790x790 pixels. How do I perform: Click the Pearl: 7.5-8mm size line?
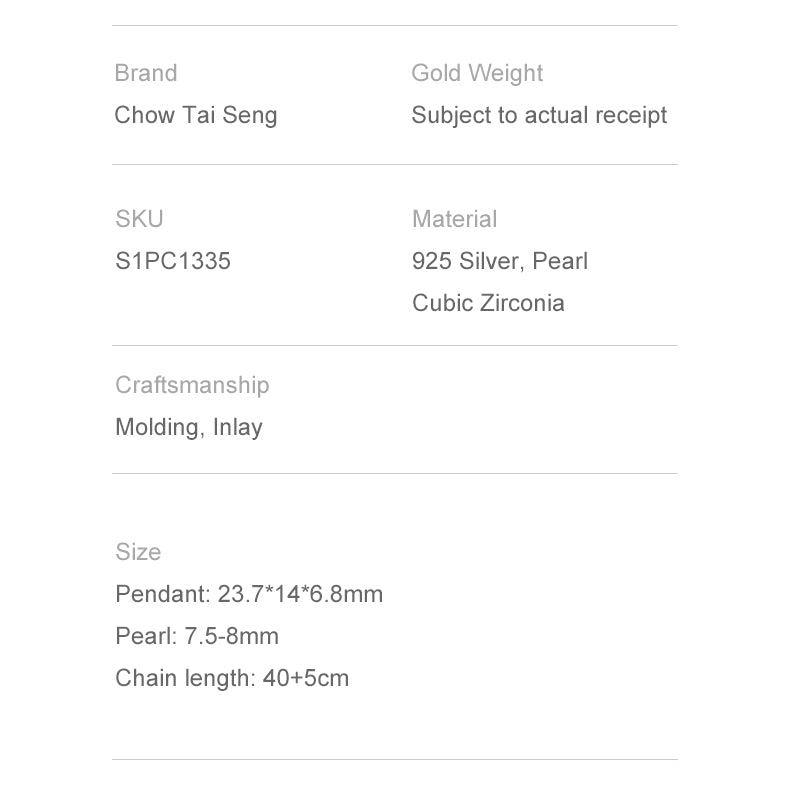pyautogui.click(x=197, y=636)
